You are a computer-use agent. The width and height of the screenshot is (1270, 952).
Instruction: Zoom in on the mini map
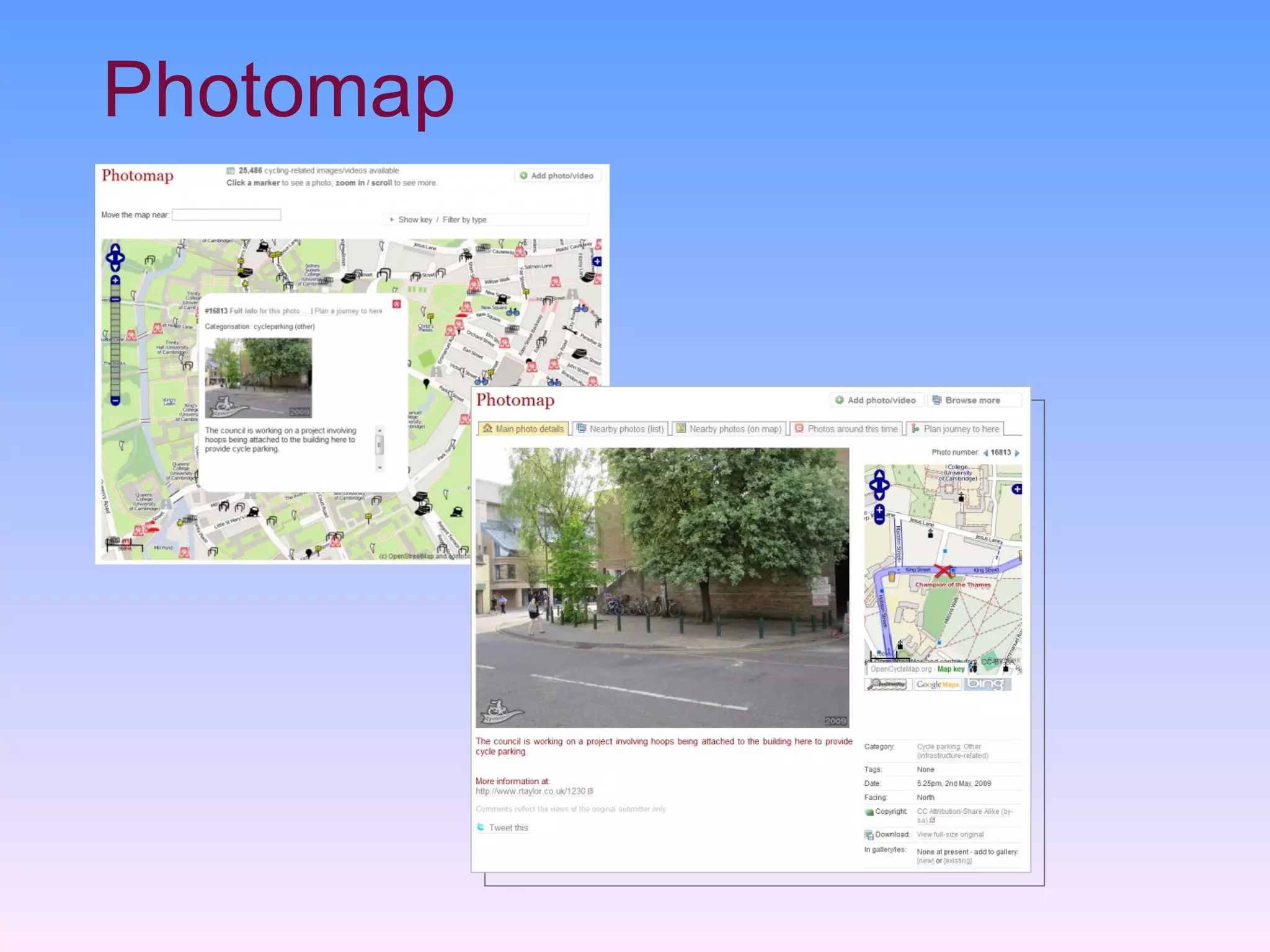click(879, 509)
